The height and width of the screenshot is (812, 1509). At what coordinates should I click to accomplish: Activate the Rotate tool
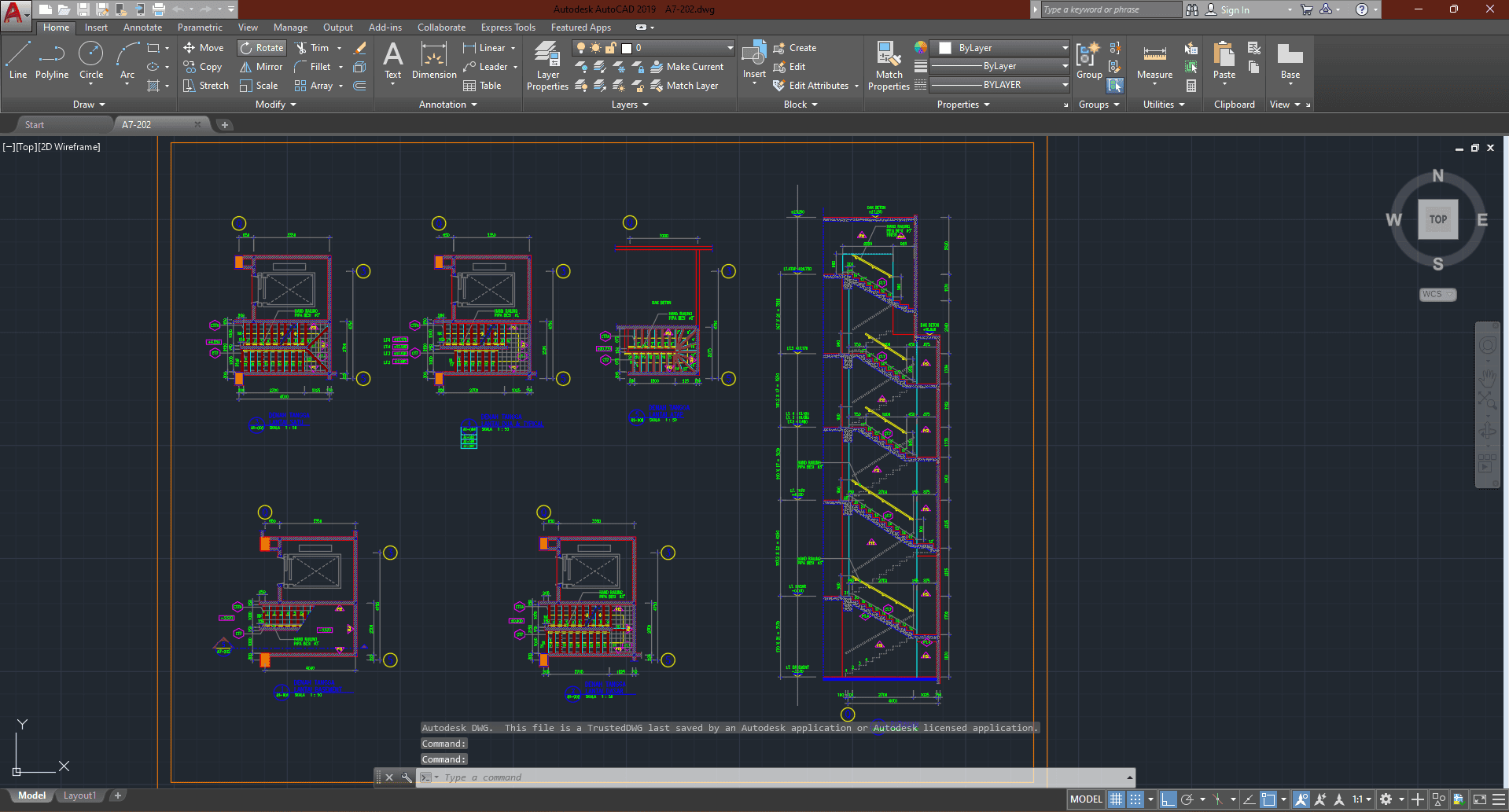pos(262,48)
